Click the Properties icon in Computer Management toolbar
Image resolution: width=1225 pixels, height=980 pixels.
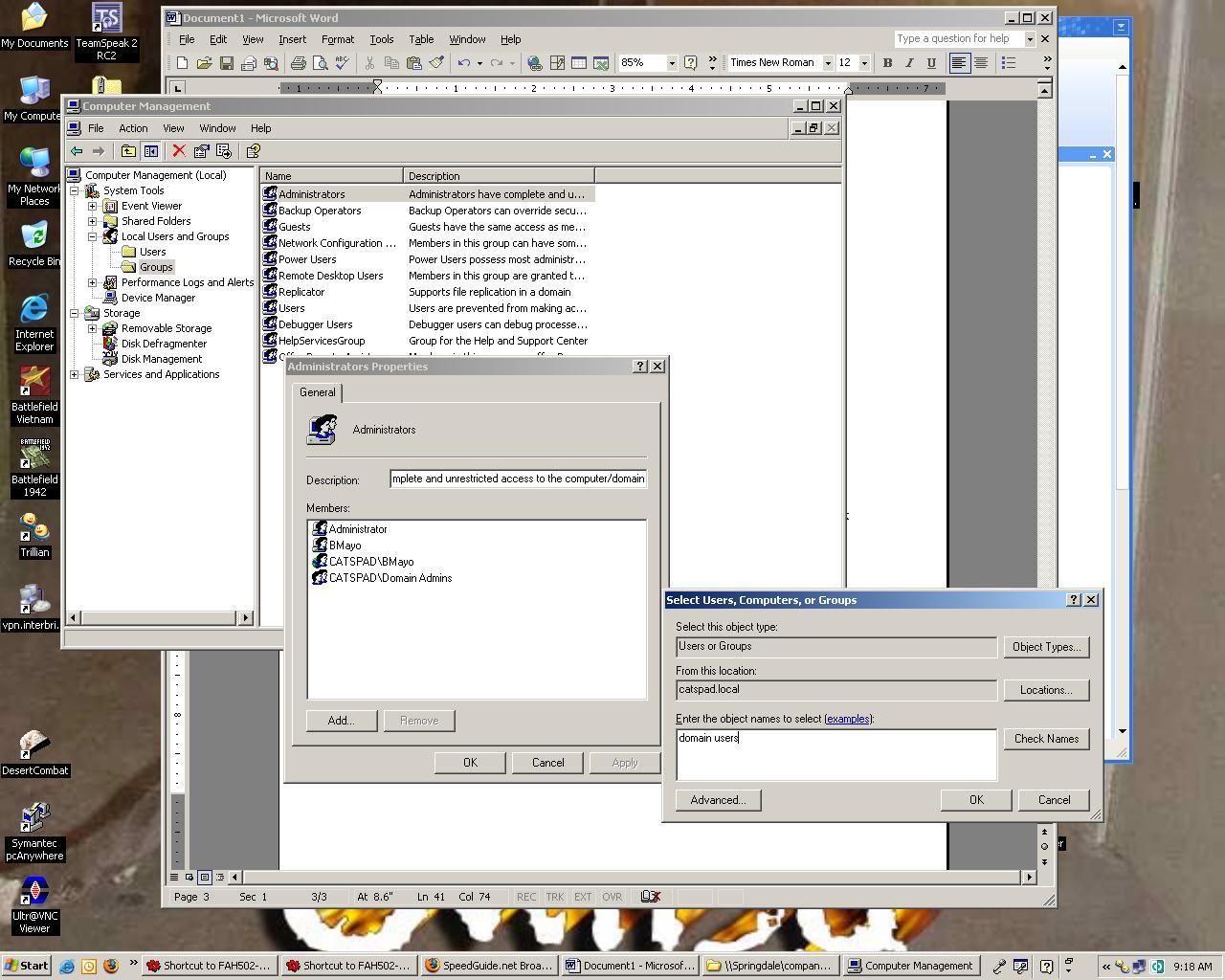201,151
